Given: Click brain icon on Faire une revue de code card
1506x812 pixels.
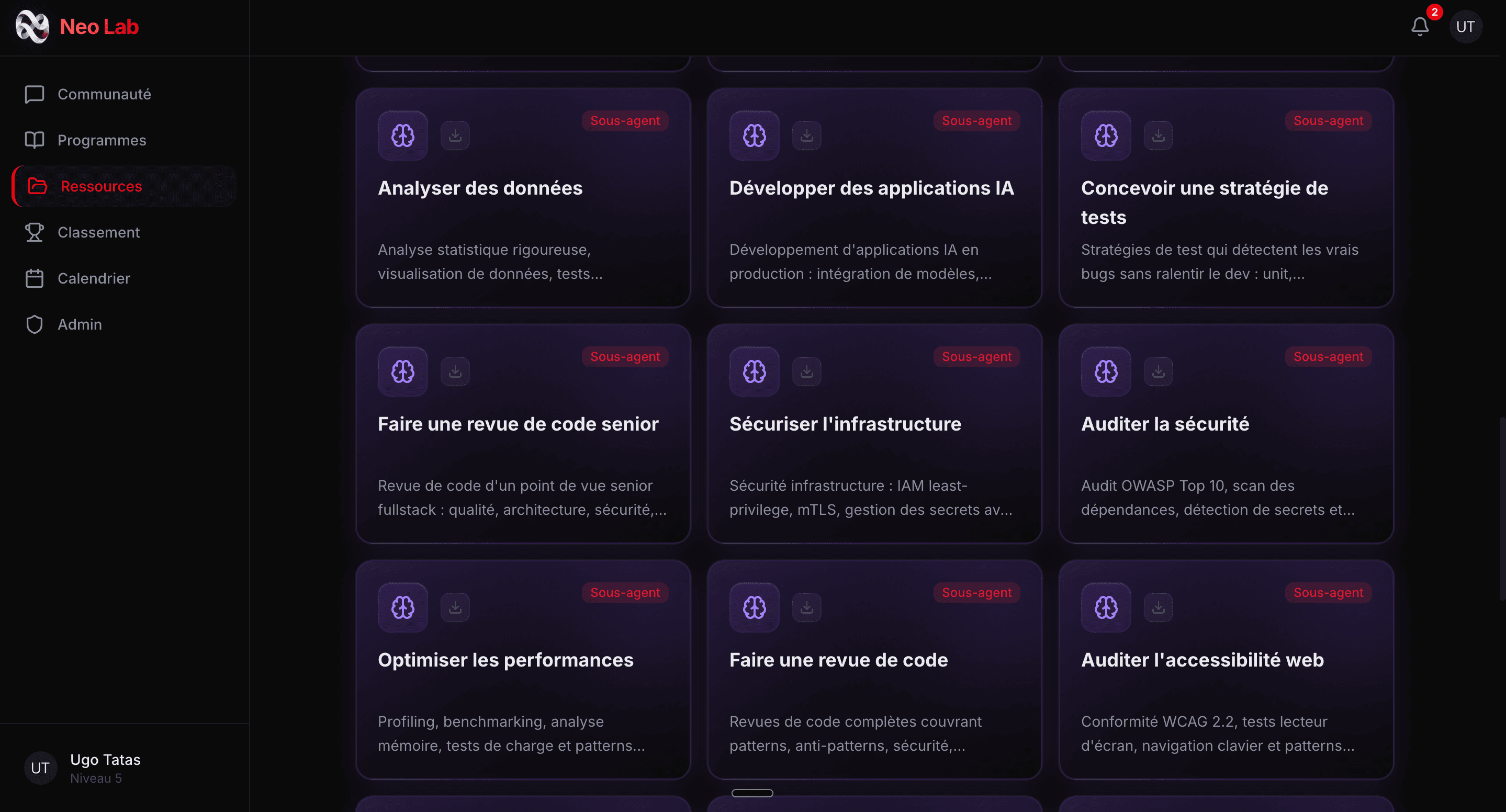Looking at the screenshot, I should click(x=754, y=607).
